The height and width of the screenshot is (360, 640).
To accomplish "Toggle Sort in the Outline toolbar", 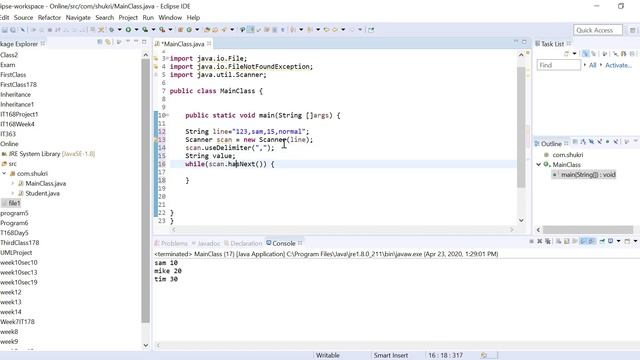I will click(x=583, y=142).
